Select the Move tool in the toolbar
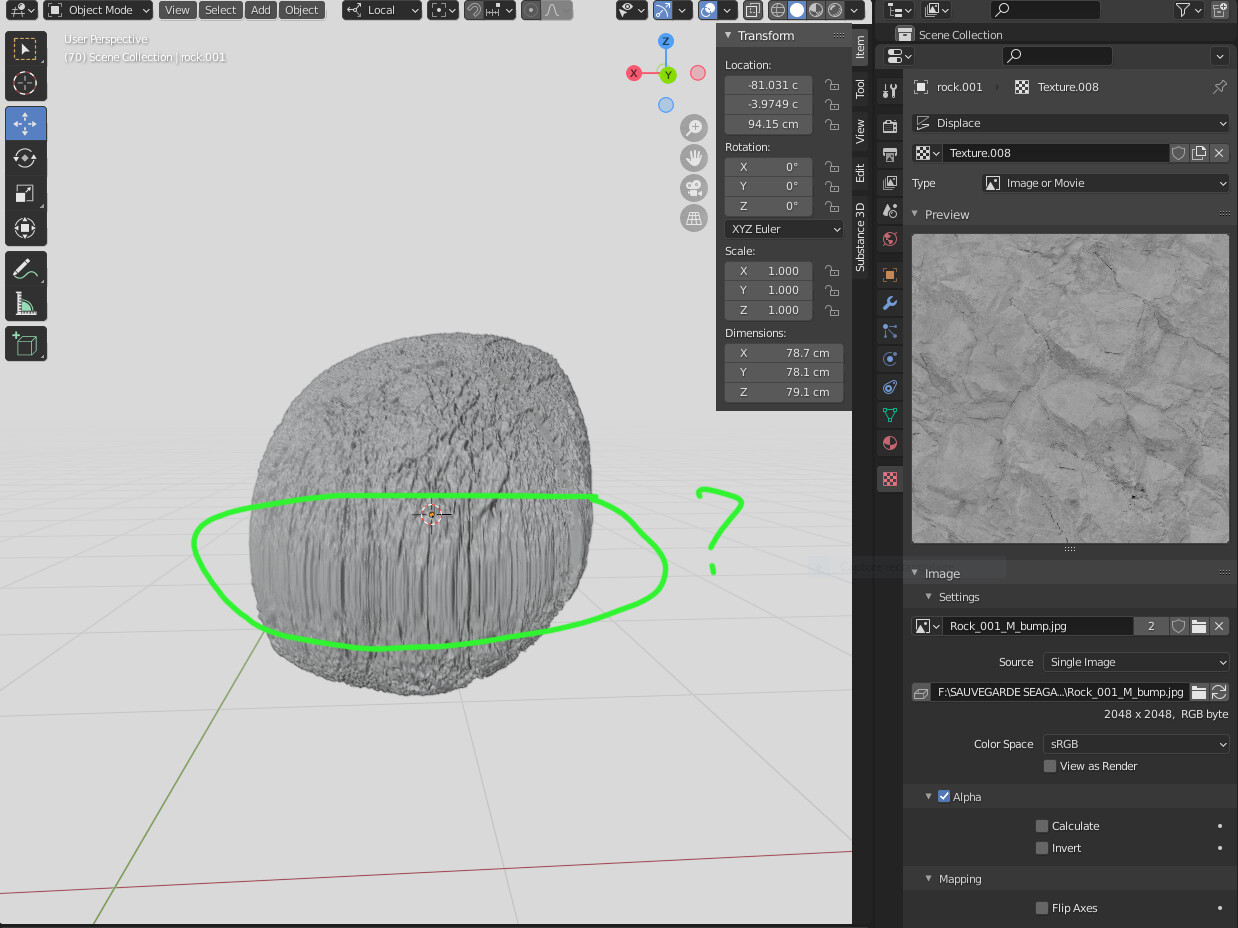This screenshot has height=928, width=1238. coord(26,123)
